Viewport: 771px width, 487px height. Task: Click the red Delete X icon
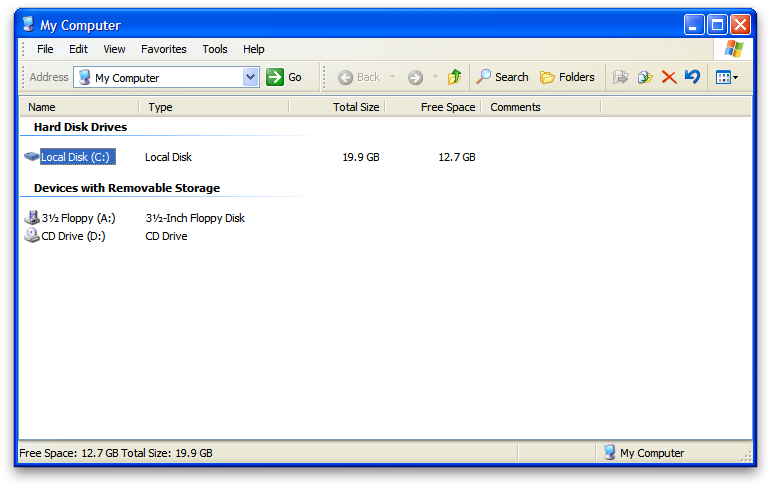point(669,77)
